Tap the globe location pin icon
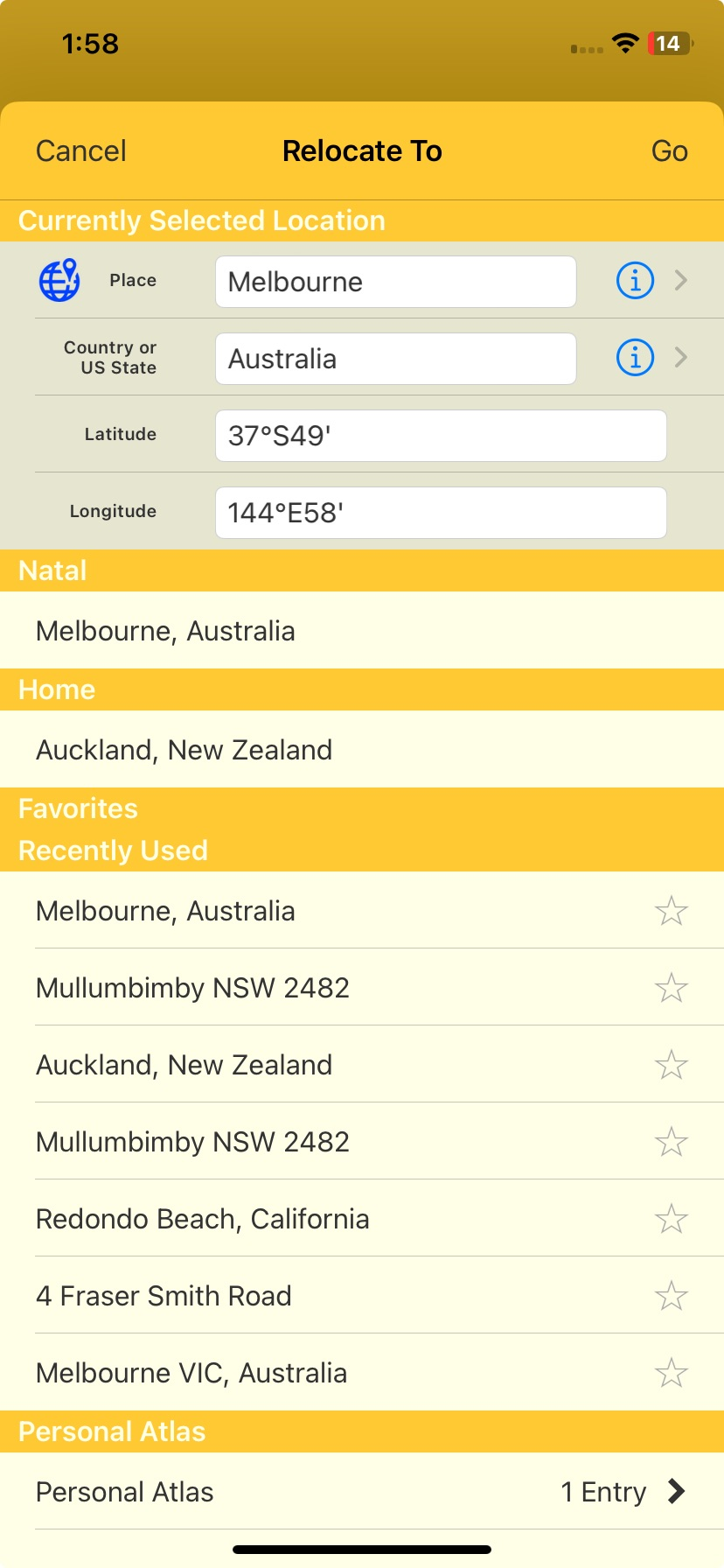 59,280
